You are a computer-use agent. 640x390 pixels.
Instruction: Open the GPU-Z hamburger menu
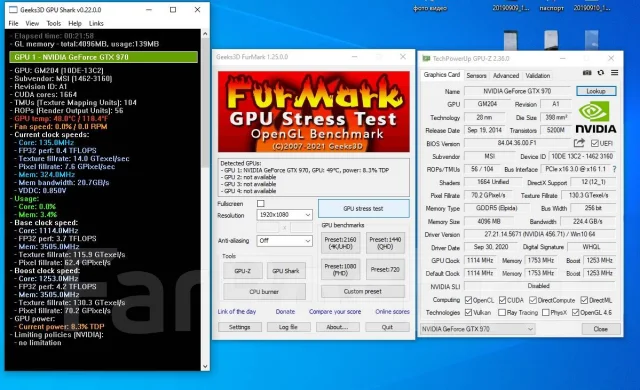point(614,73)
